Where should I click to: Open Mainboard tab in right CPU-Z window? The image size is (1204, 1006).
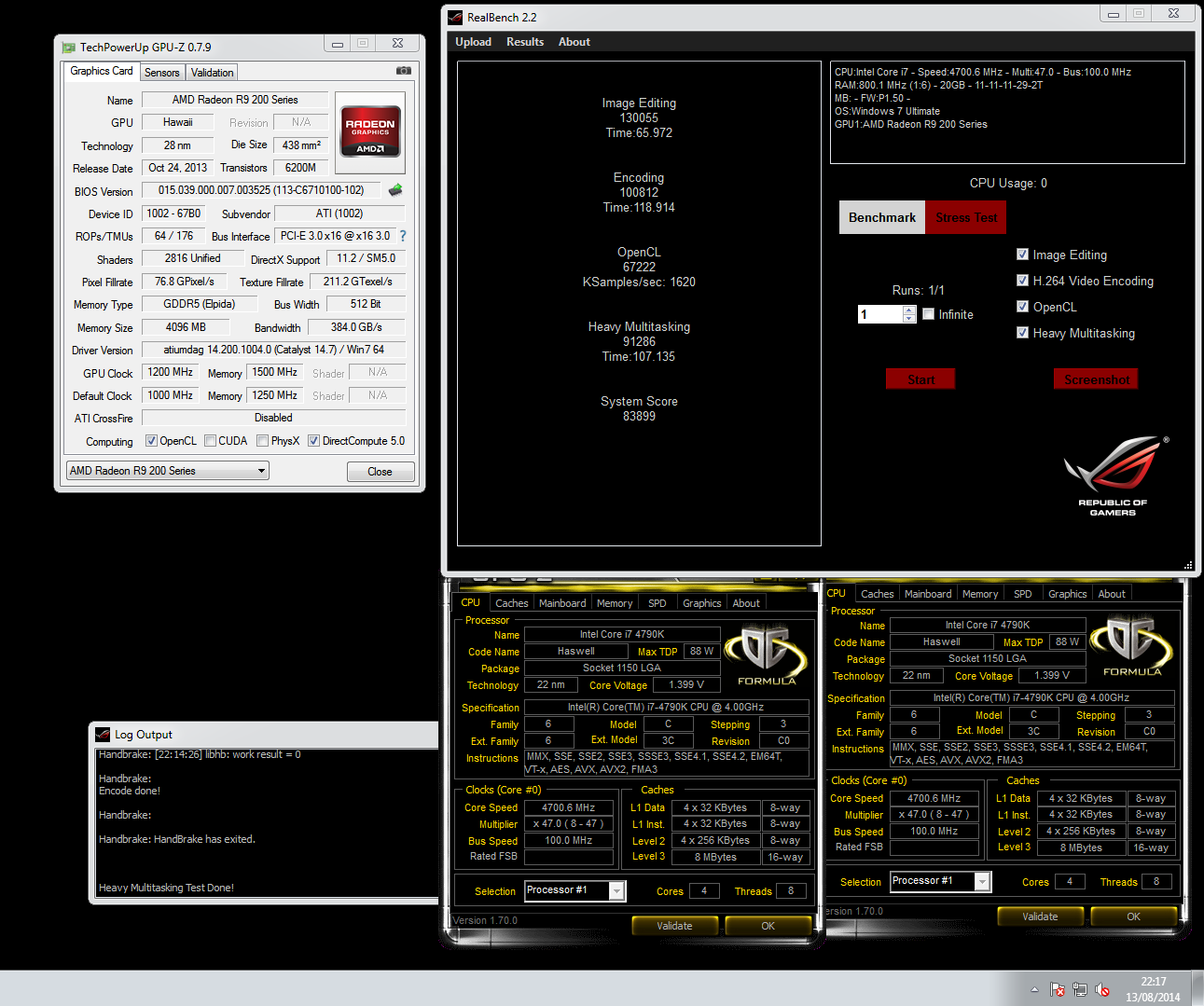928,594
